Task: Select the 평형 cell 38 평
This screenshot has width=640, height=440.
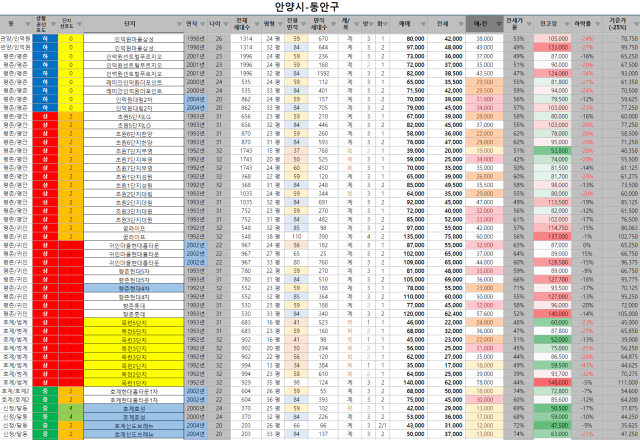Action: [273, 237]
